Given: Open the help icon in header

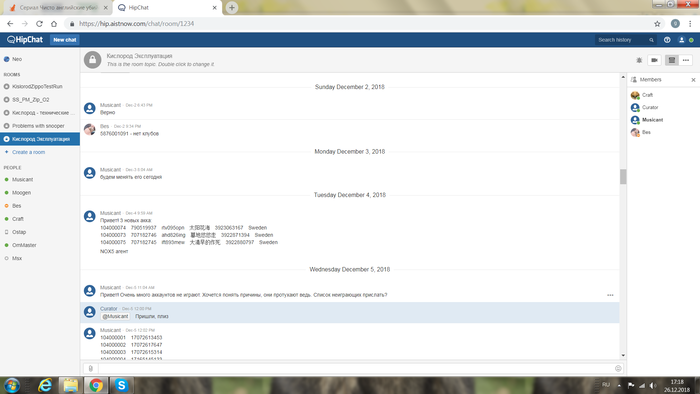Looking at the screenshot, I should [667, 40].
